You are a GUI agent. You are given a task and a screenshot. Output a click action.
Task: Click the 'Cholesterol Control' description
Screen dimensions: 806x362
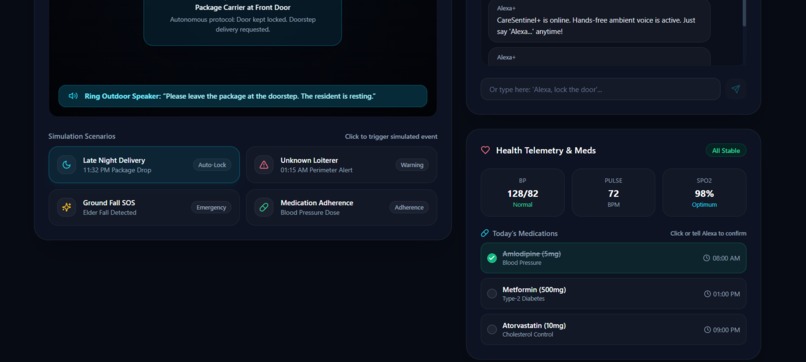(x=528, y=334)
